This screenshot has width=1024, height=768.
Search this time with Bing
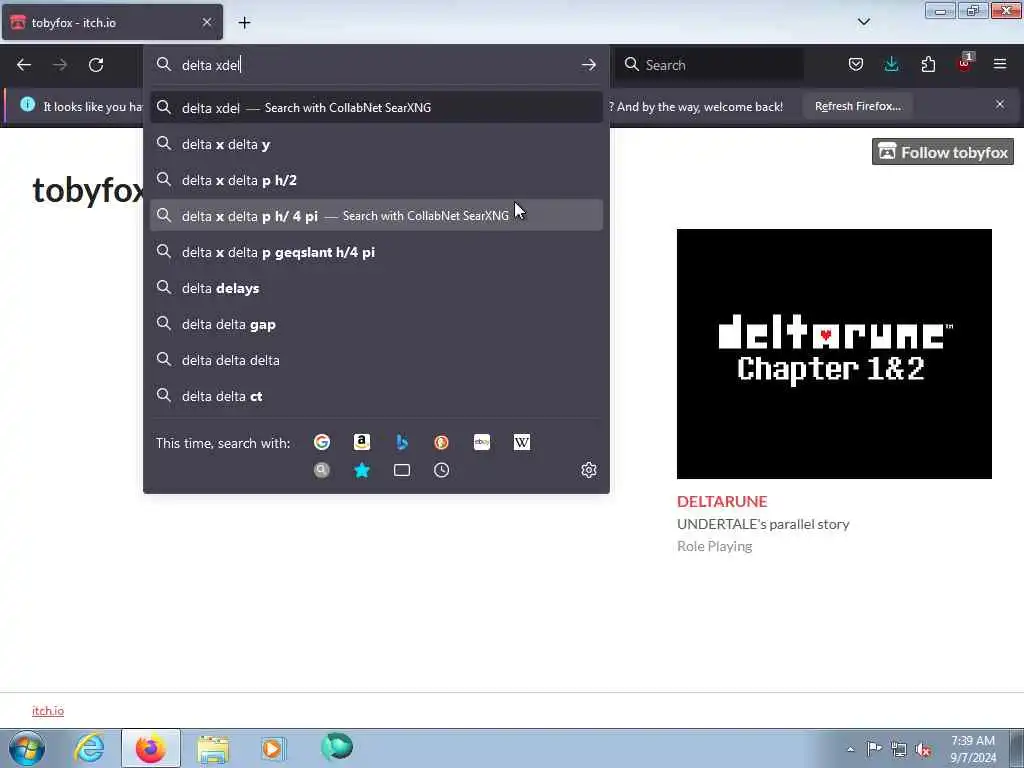(402, 442)
